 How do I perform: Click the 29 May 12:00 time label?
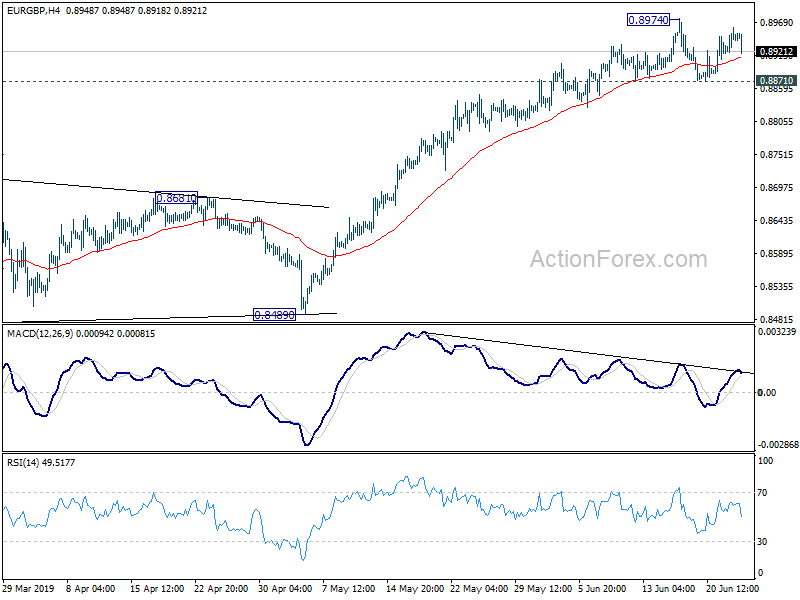tap(543, 588)
